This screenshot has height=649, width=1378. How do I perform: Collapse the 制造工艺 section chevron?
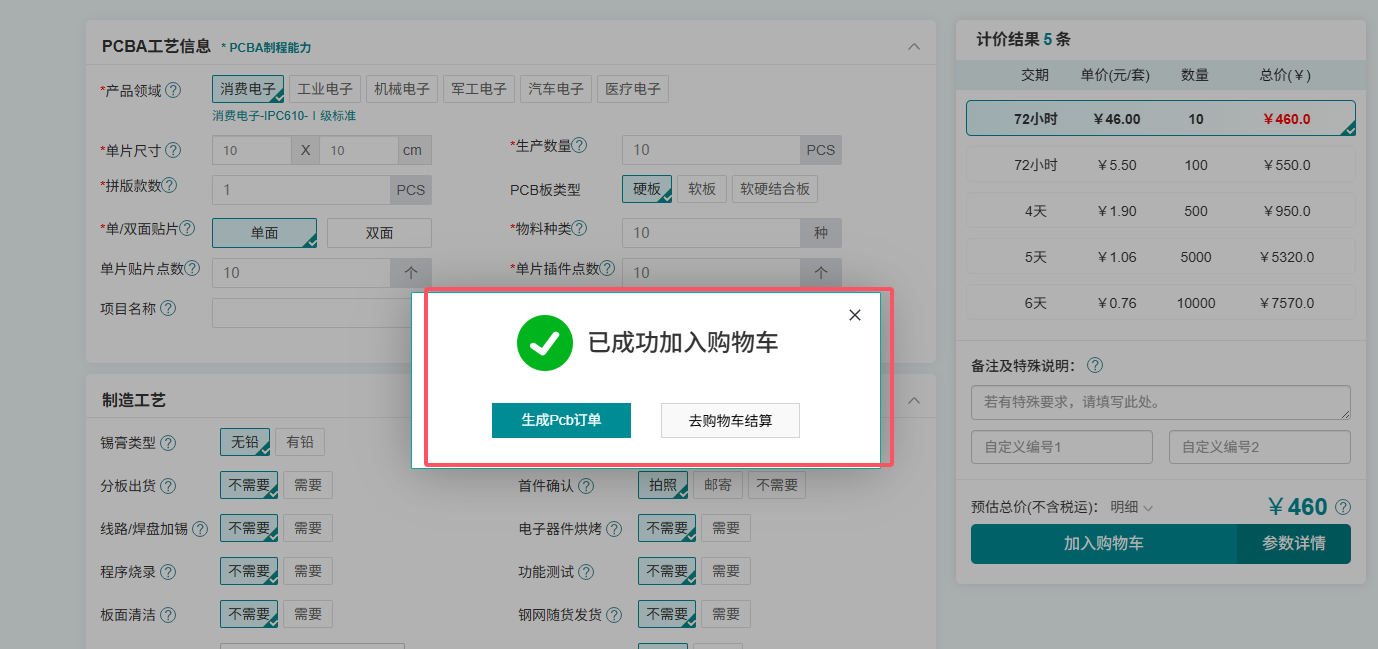point(913,400)
